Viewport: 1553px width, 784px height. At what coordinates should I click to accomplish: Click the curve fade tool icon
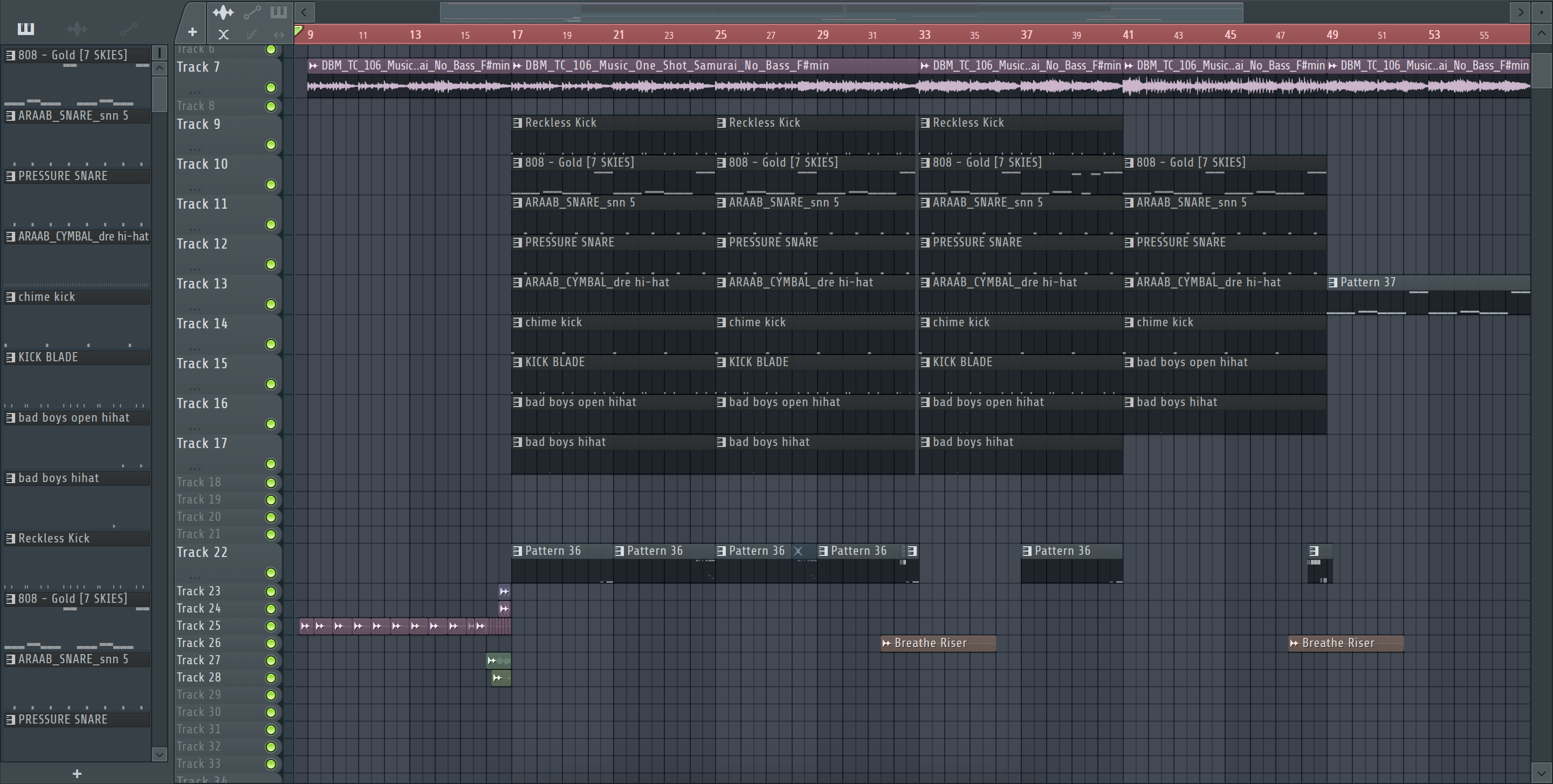coord(251,35)
